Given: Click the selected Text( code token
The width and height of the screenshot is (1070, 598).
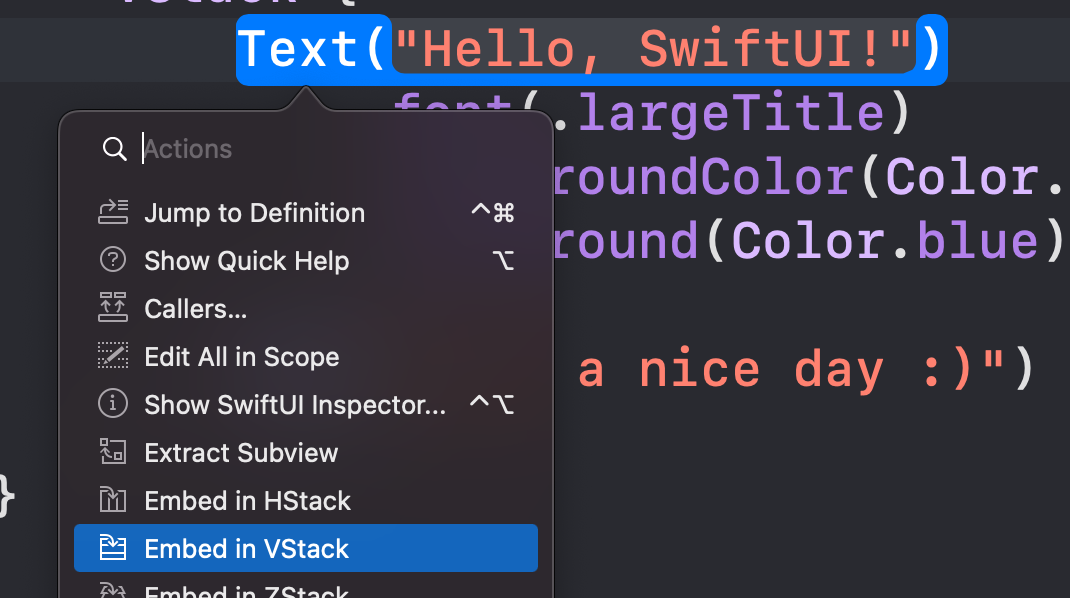Looking at the screenshot, I should click(x=313, y=49).
